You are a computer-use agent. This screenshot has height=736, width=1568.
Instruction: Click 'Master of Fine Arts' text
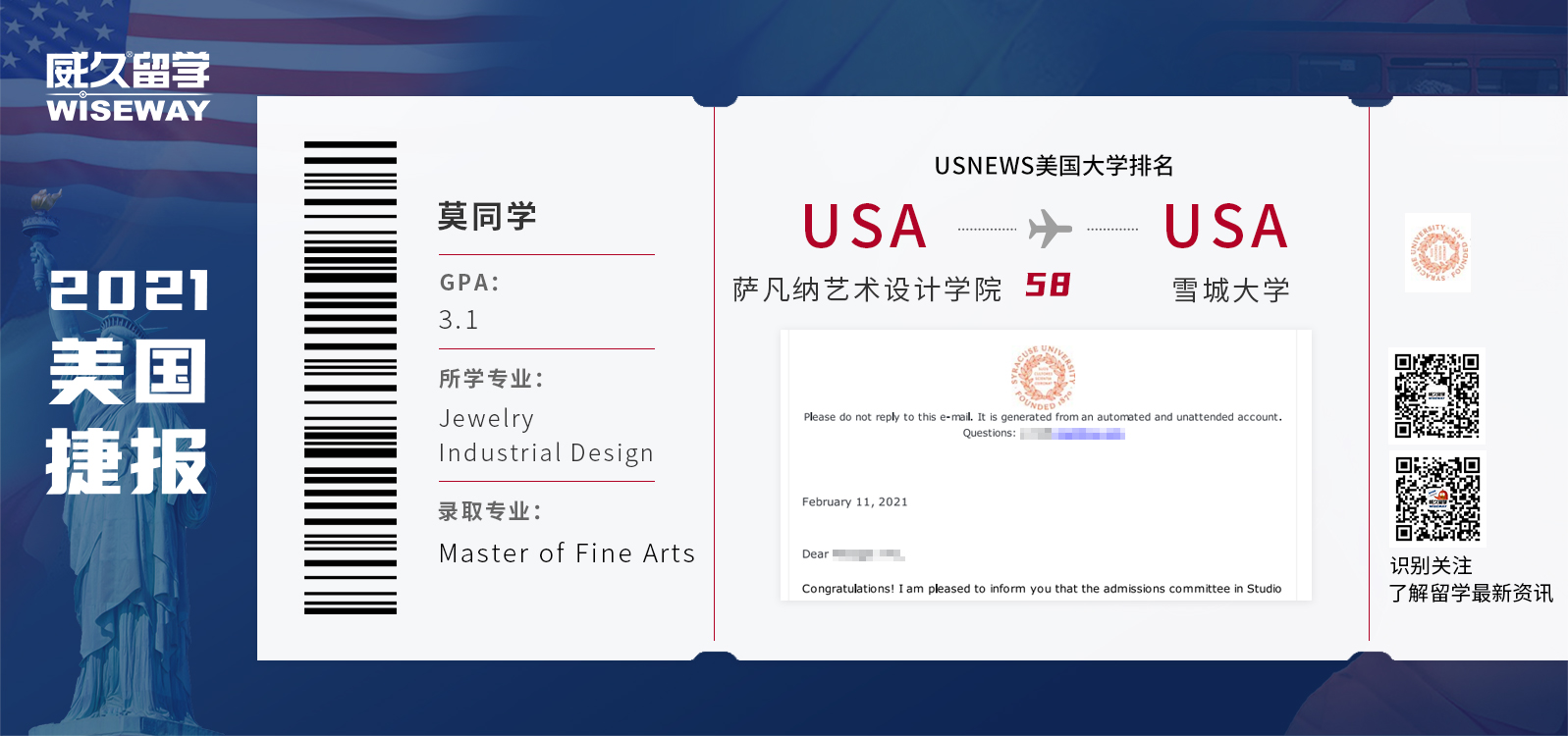coord(567,553)
